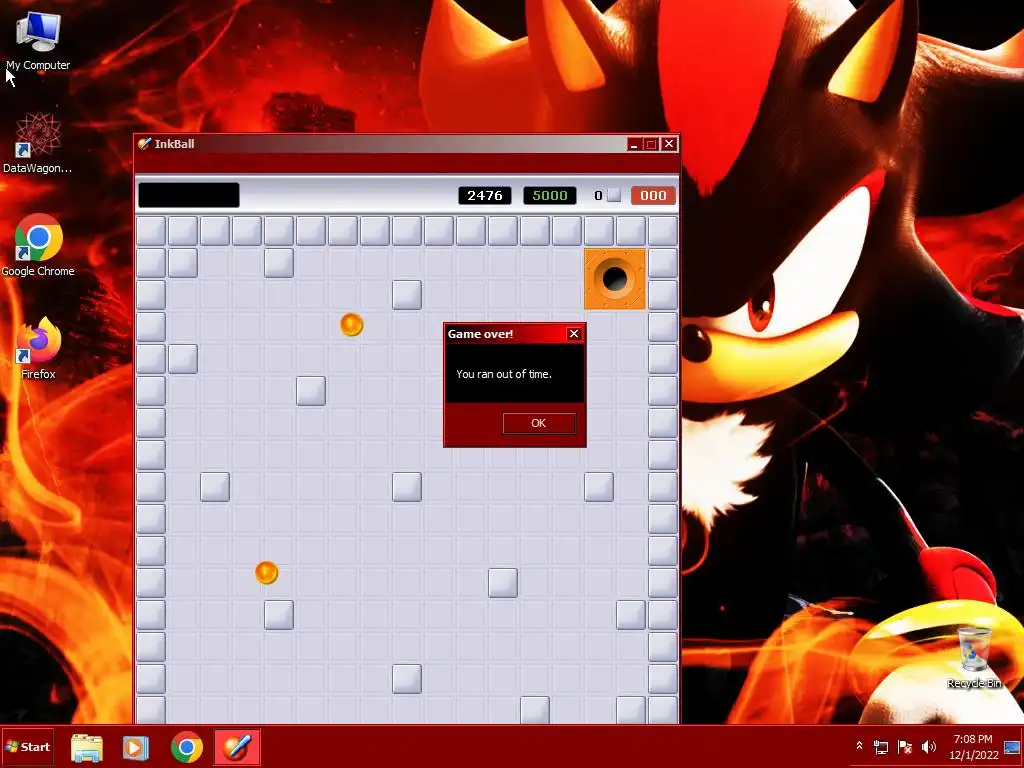Close the Game over dialog with its X
Viewport: 1024px width, 768px height.
[x=574, y=334]
